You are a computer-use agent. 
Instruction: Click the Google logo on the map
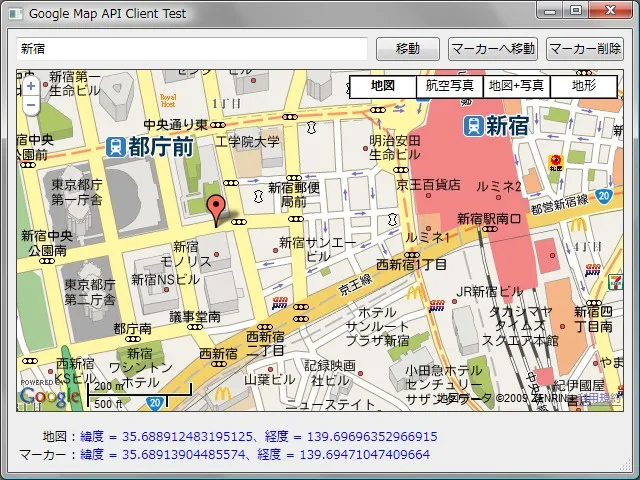(48, 397)
